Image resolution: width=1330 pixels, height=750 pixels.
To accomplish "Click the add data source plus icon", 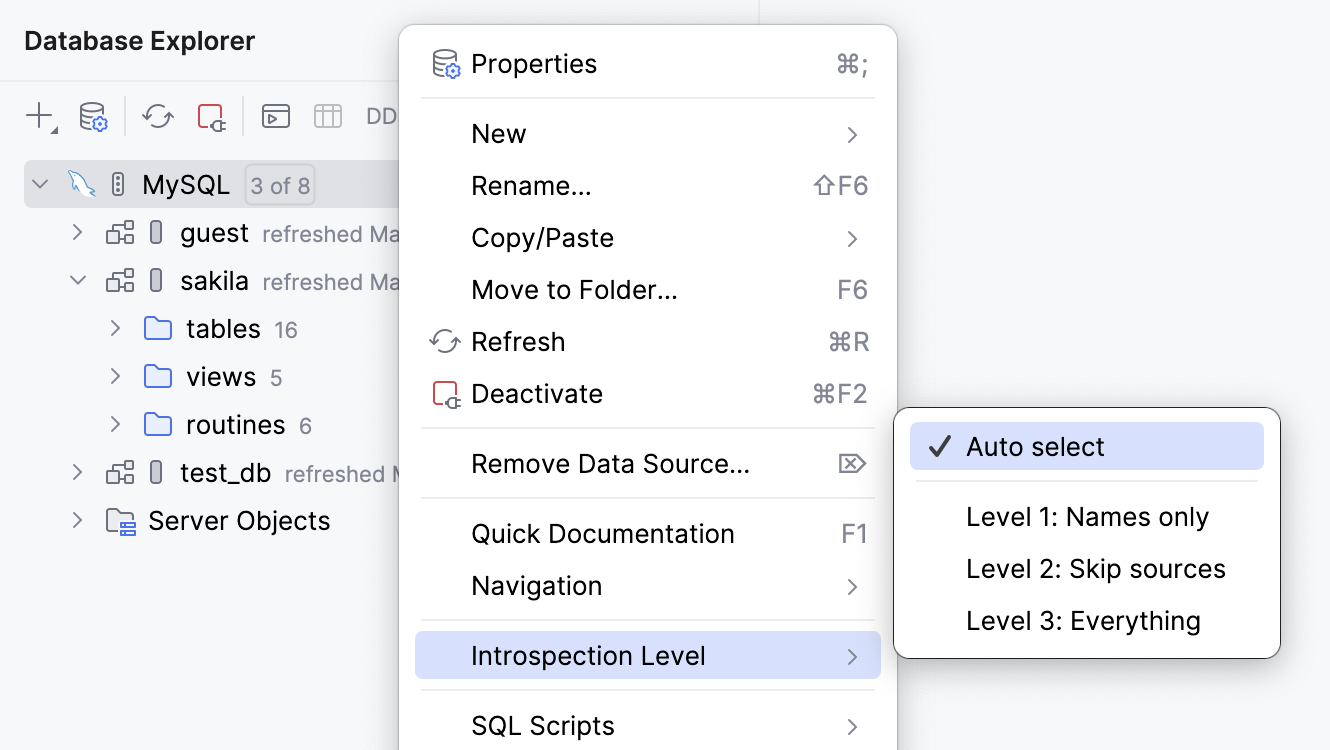I will click(39, 116).
